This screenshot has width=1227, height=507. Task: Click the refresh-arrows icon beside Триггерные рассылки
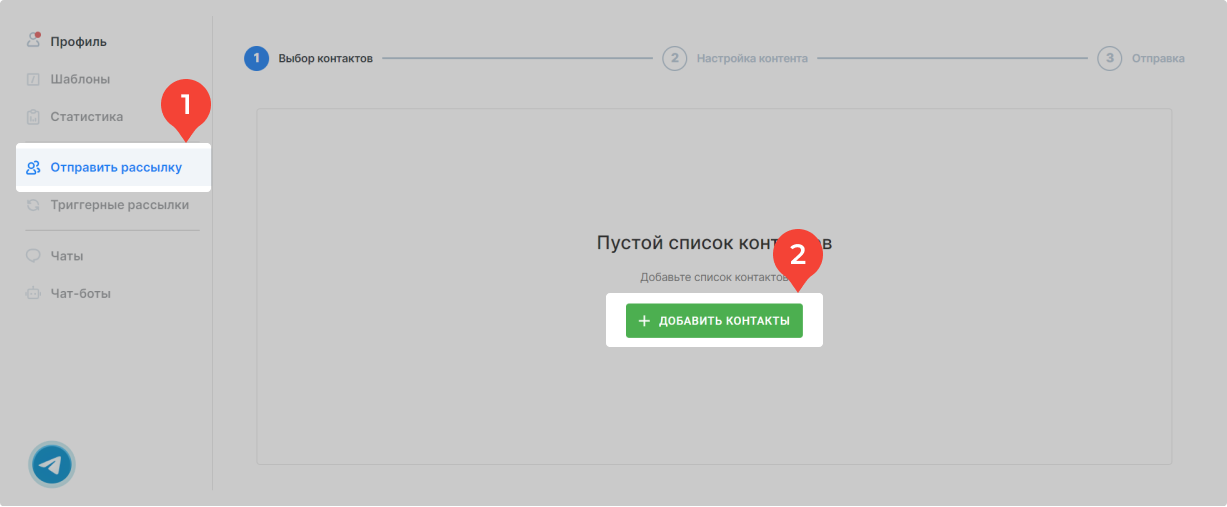pos(33,205)
